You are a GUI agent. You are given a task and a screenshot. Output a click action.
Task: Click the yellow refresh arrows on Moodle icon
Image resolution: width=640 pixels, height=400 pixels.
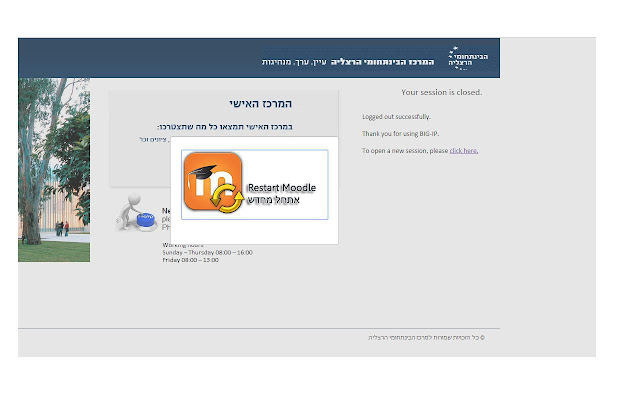coord(227,198)
